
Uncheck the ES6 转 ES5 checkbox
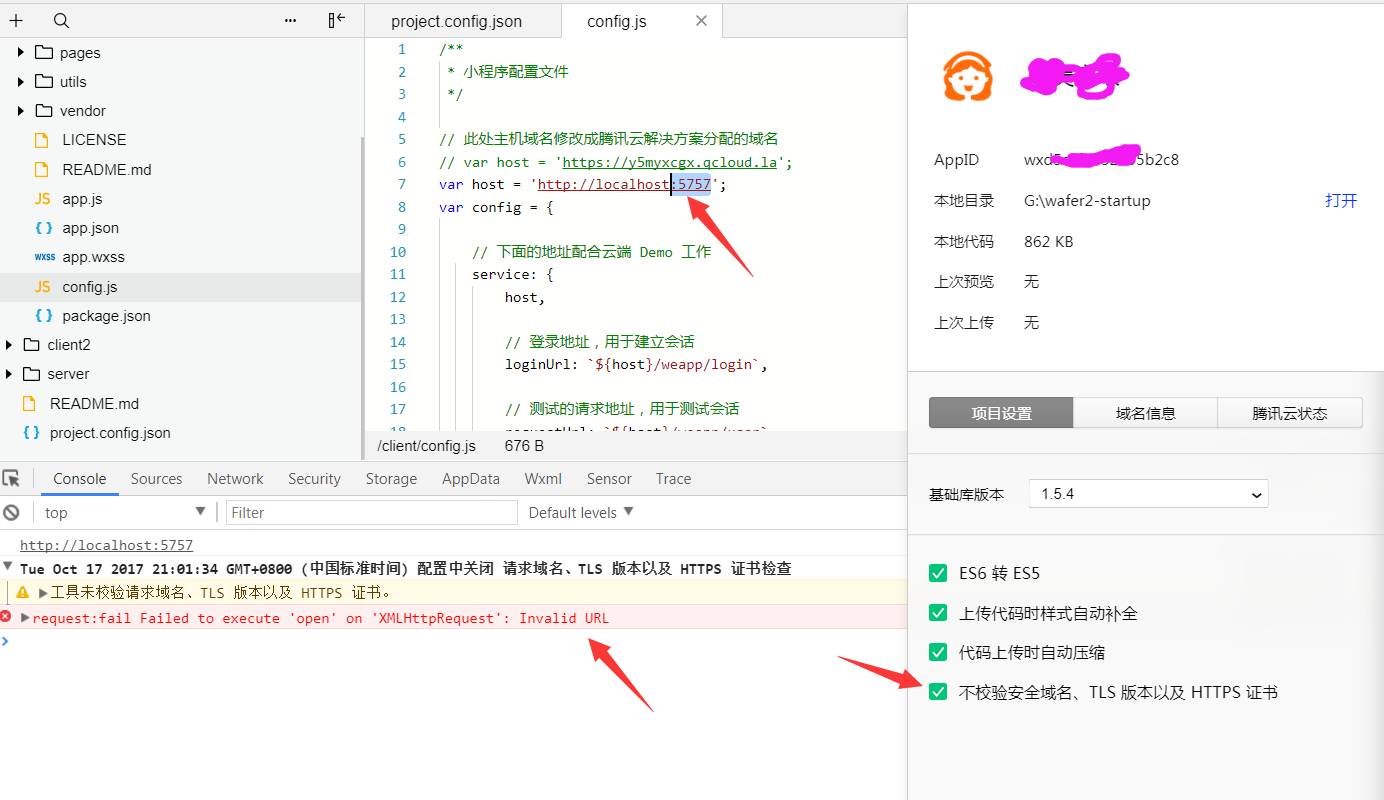(938, 573)
